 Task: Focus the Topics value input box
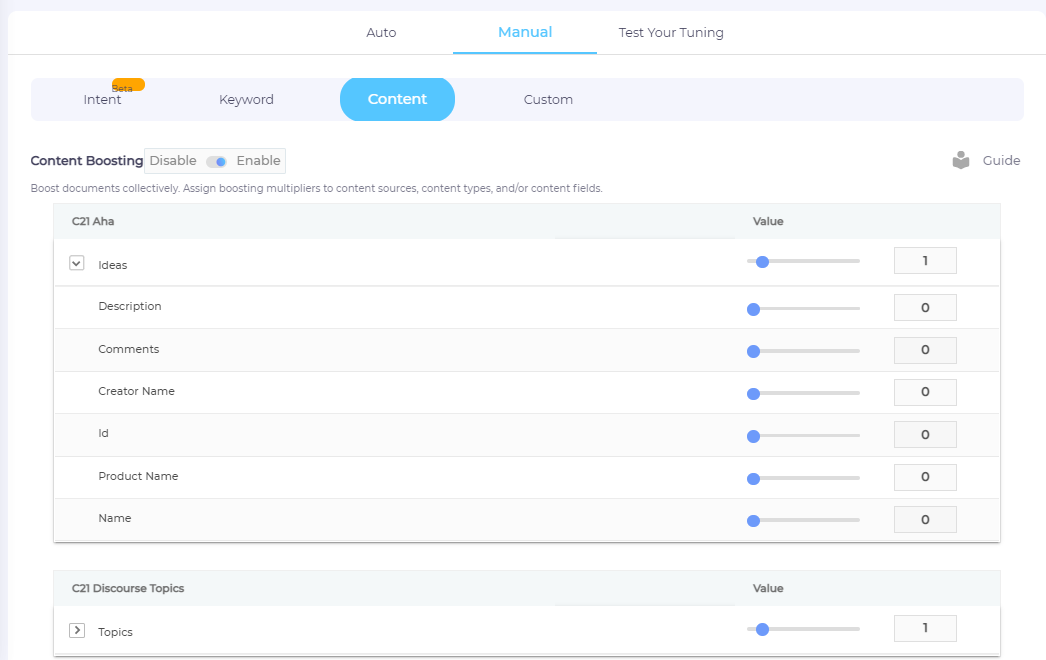[x=925, y=628]
